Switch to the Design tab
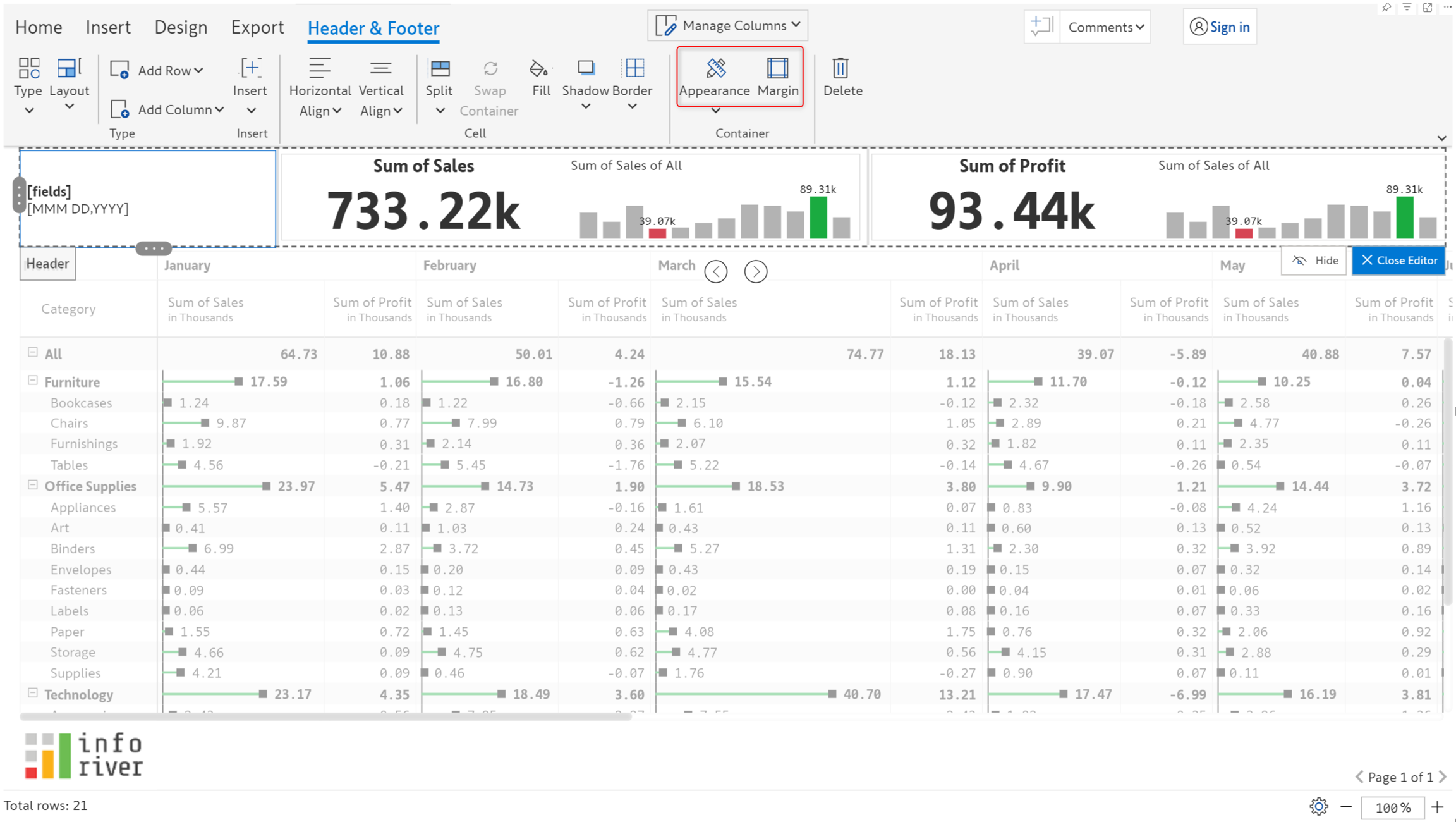Viewport: 1456px width, 822px height. pos(181,27)
